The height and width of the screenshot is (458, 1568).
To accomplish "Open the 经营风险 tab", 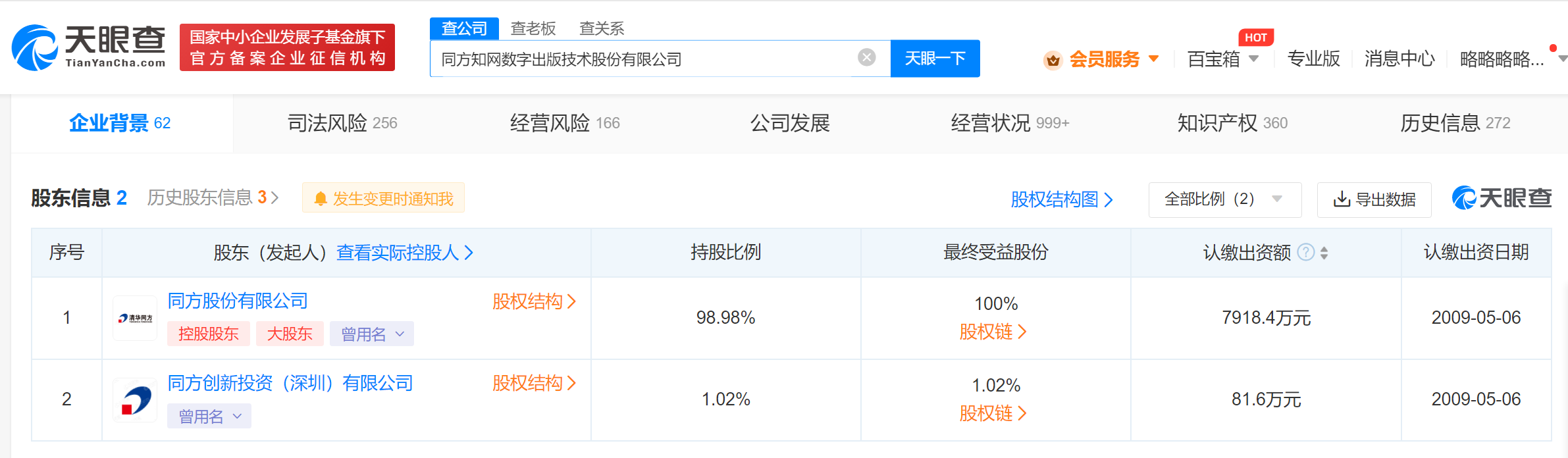I will point(565,123).
